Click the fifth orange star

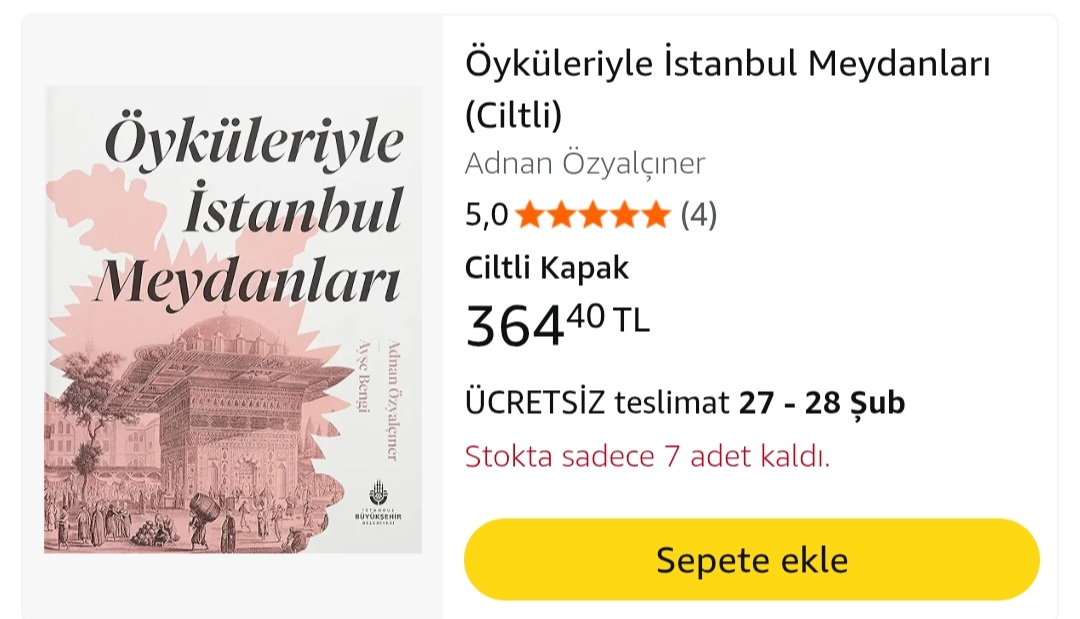click(x=656, y=215)
